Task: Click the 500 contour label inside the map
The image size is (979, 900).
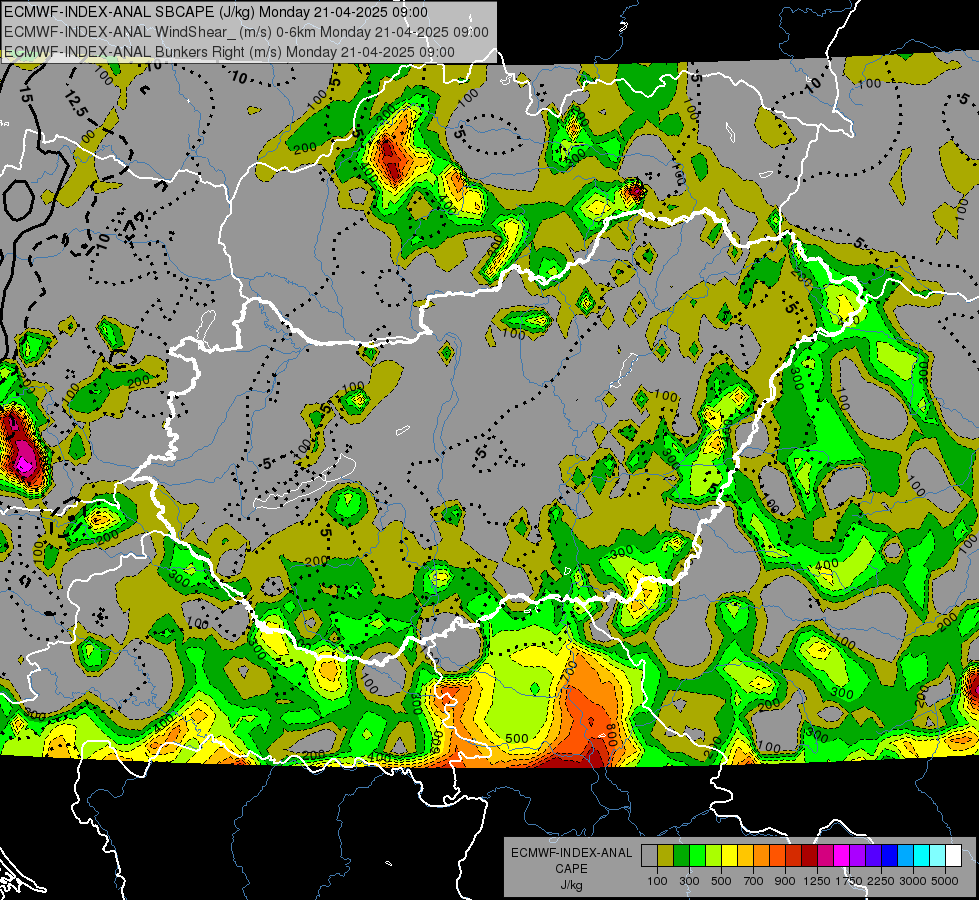Action: (x=516, y=738)
